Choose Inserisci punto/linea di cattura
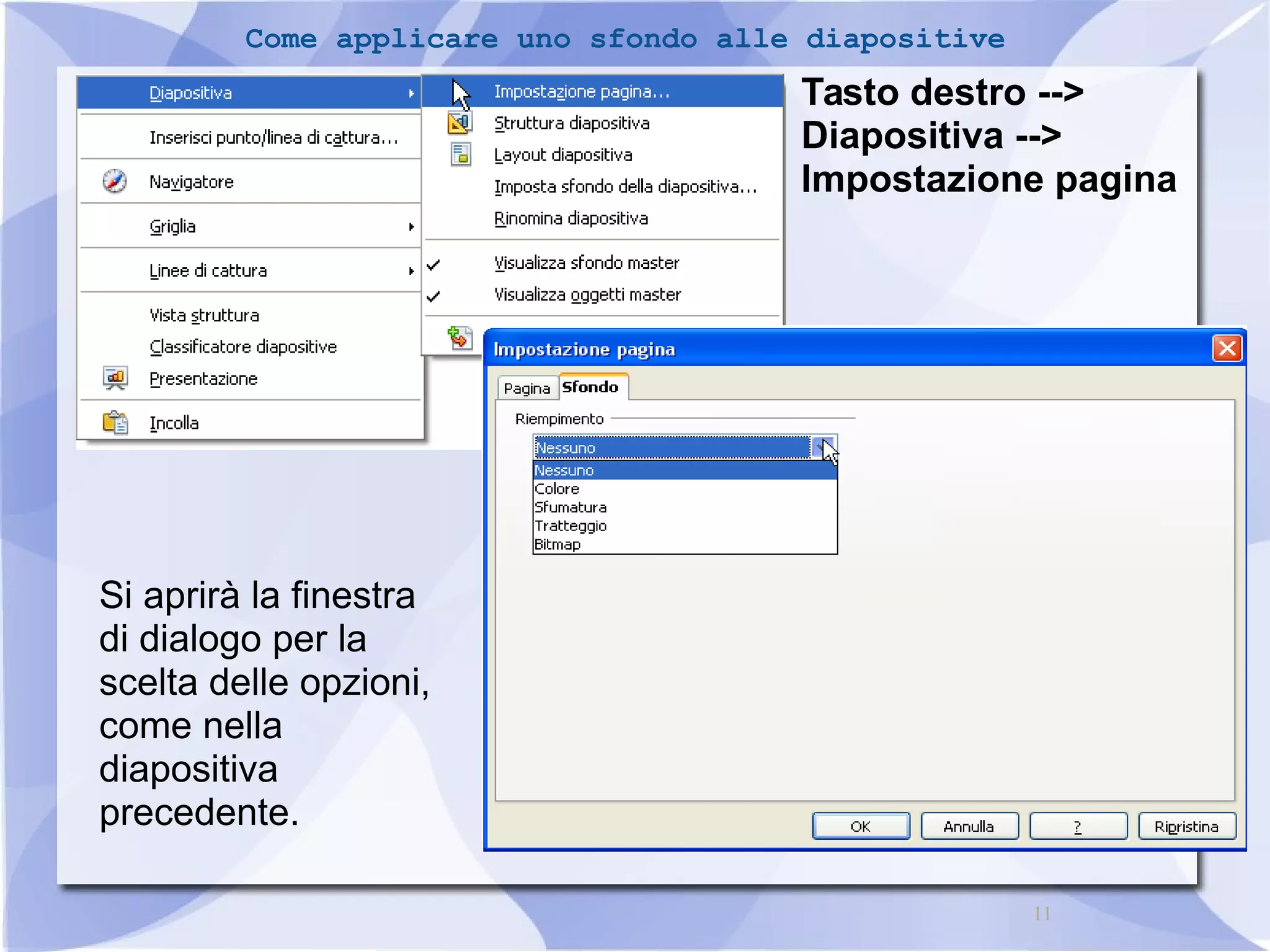This screenshot has width=1270, height=952. click(249, 138)
